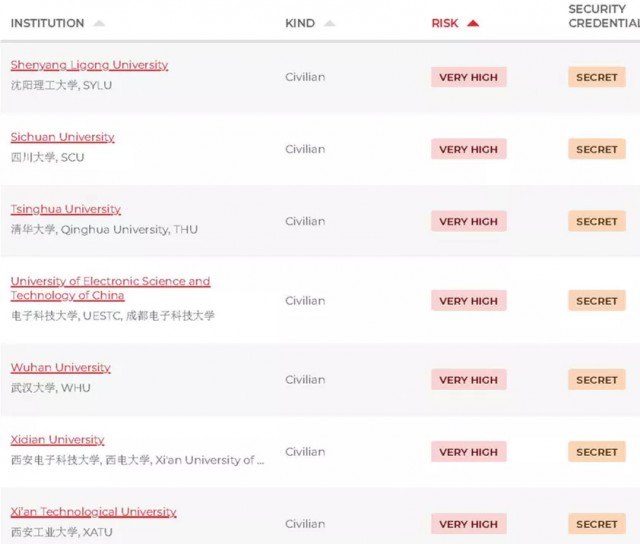Viewport: 640px width, 544px height.
Task: Open Tsinghua University link
Action: click(x=66, y=209)
